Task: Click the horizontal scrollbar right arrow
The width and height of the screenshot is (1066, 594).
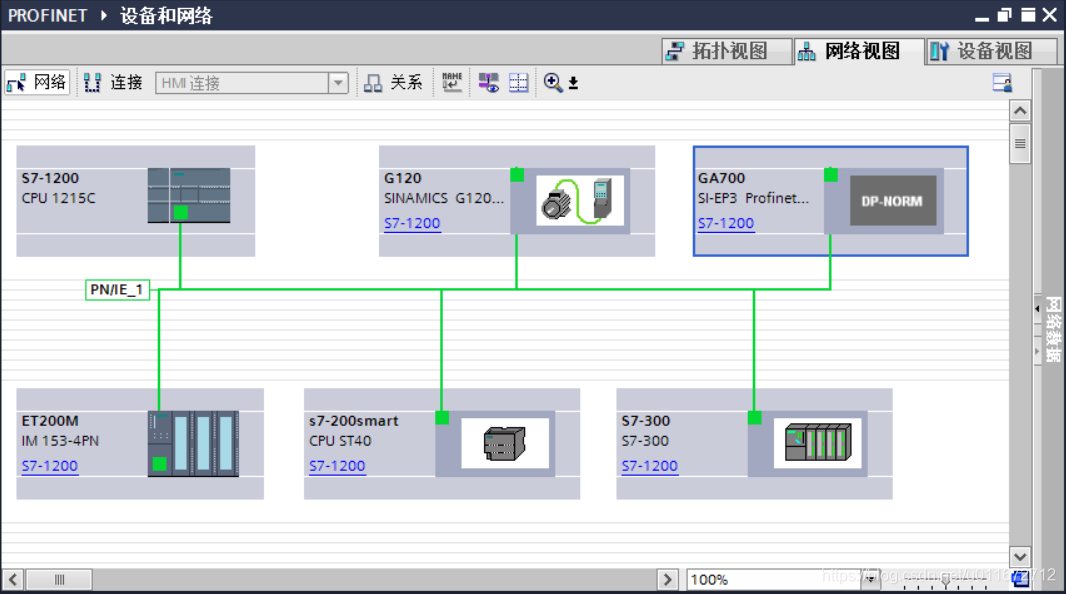Action: tap(668, 580)
